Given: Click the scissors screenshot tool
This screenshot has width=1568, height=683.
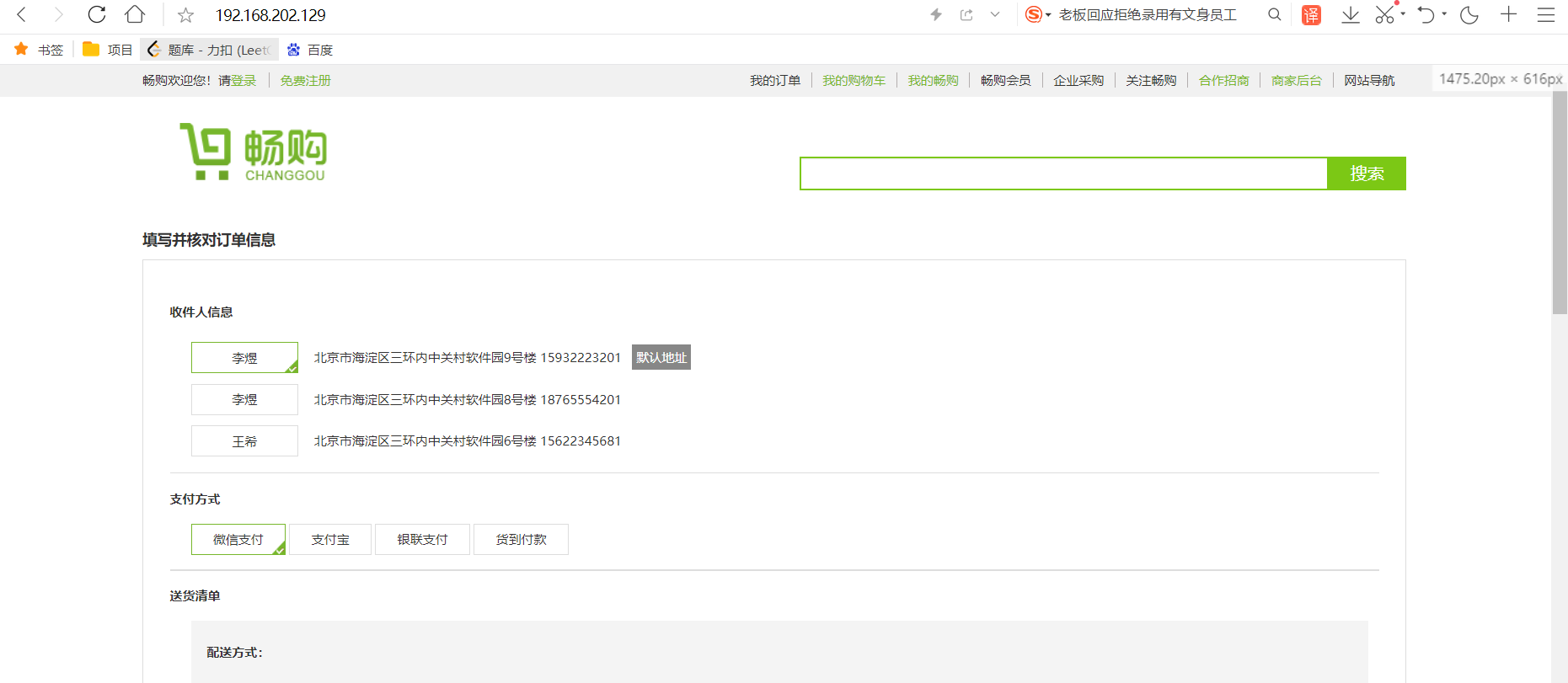Looking at the screenshot, I should (1384, 14).
